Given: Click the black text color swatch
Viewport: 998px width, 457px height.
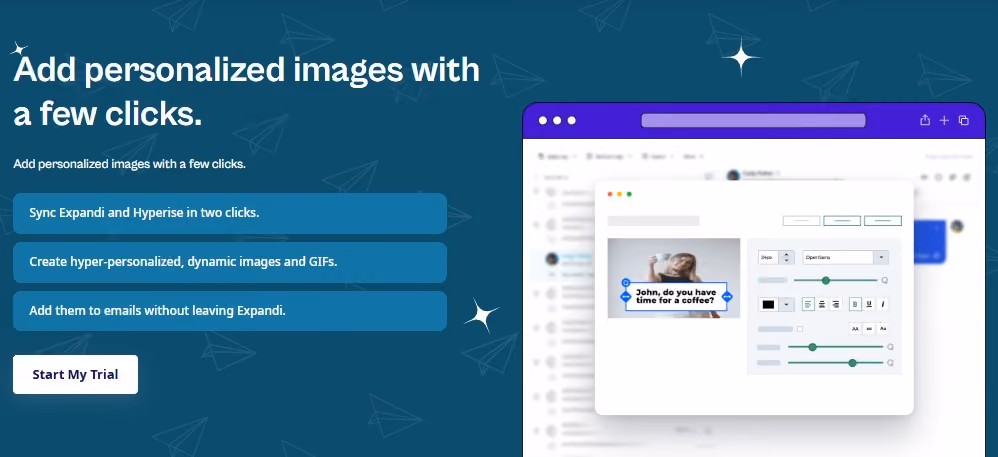Looking at the screenshot, I should tap(768, 304).
